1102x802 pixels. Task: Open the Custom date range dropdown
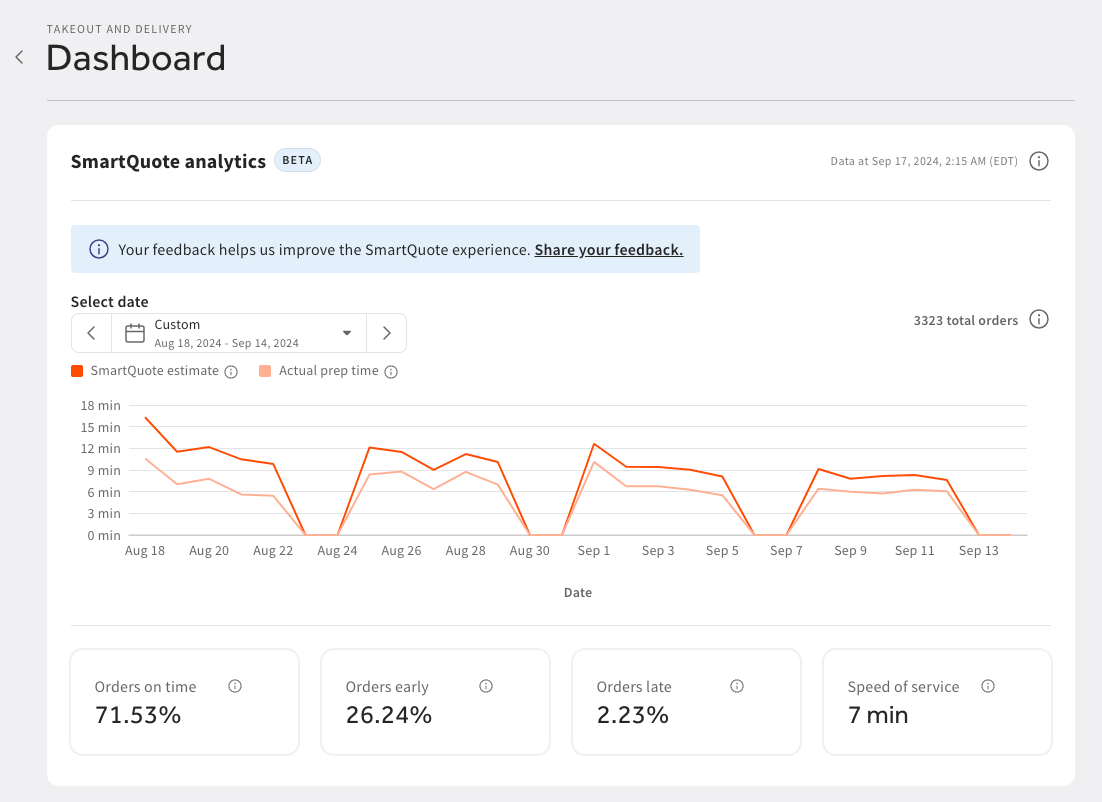(346, 333)
